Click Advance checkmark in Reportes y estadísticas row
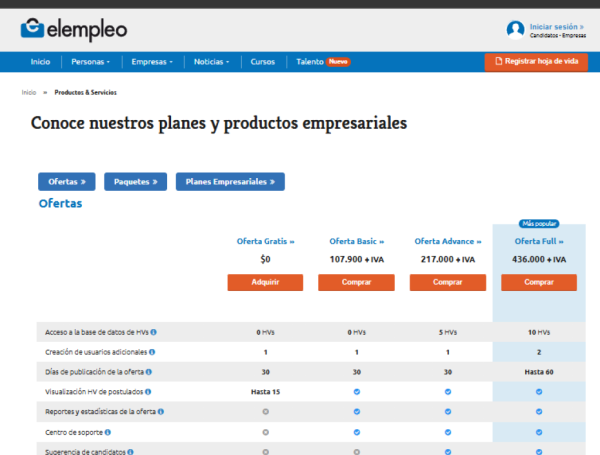This screenshot has height=455, width=600. (448, 412)
